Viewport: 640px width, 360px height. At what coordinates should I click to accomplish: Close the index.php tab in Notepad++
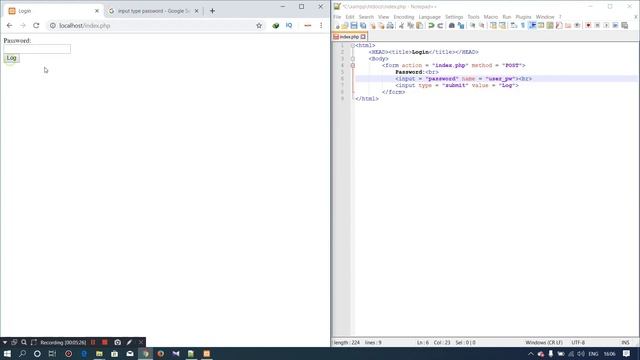click(x=363, y=37)
